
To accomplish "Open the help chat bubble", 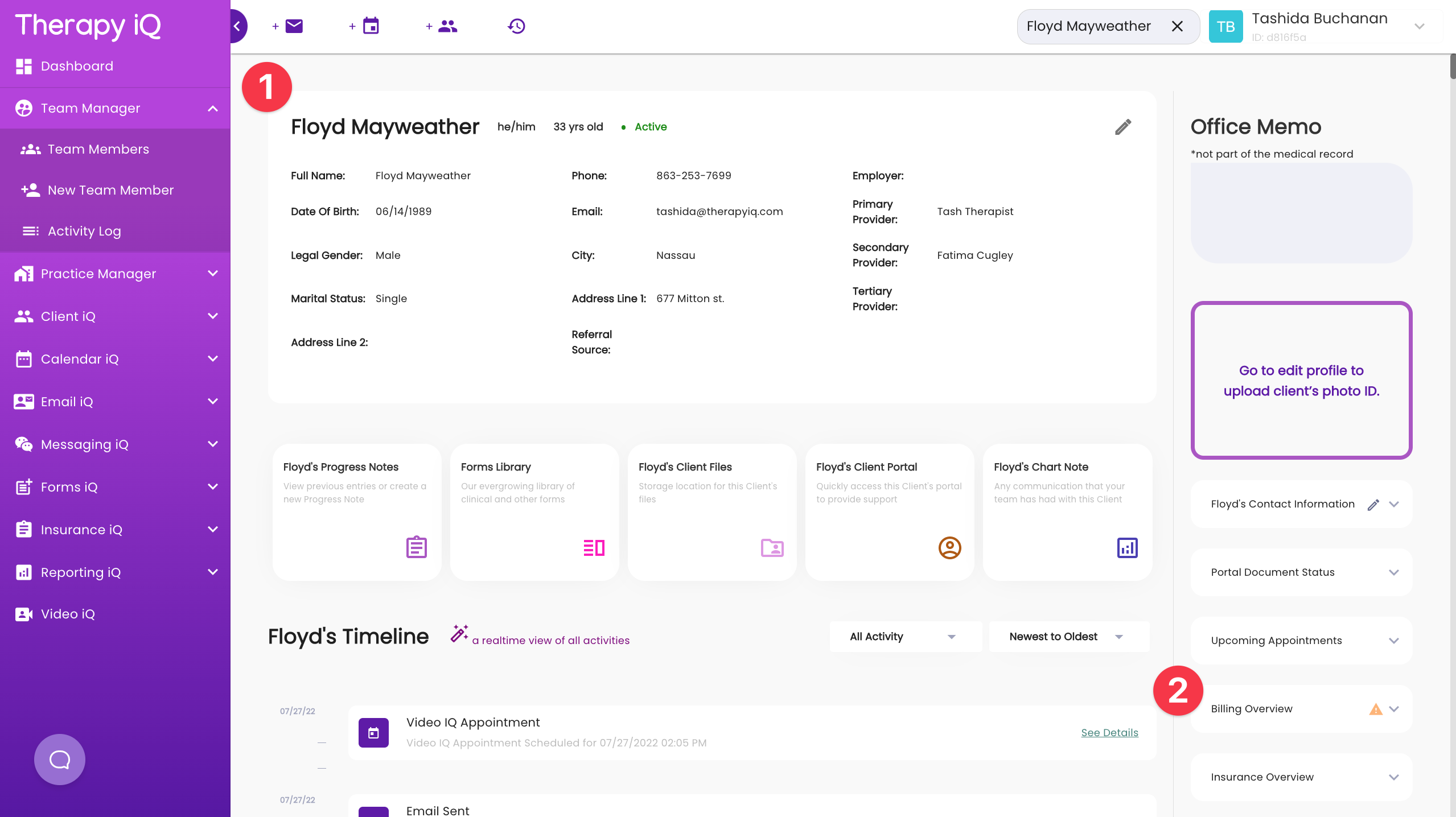I will (x=59, y=759).
